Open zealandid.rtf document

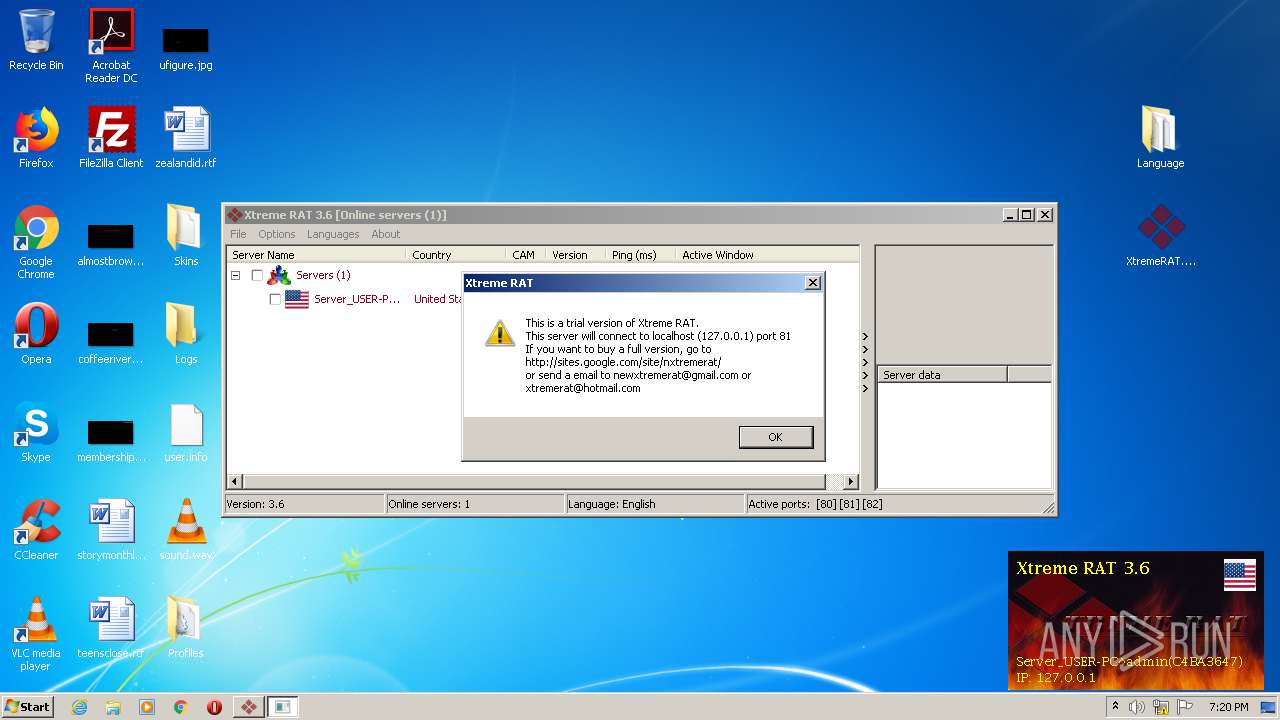click(186, 138)
